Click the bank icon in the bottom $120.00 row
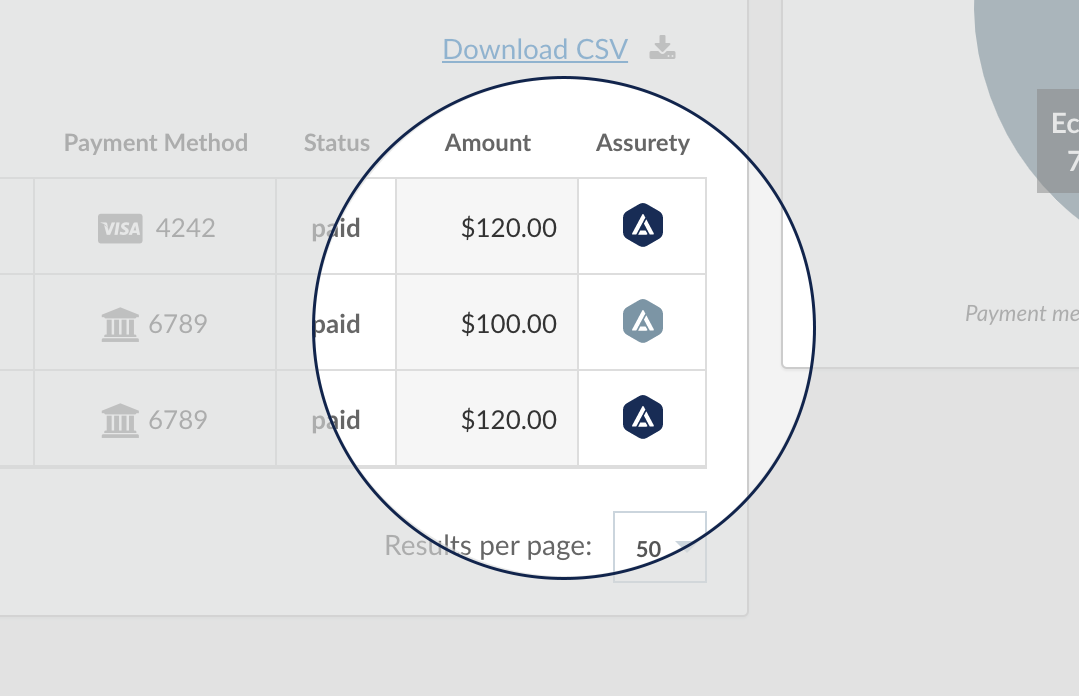 click(120, 421)
